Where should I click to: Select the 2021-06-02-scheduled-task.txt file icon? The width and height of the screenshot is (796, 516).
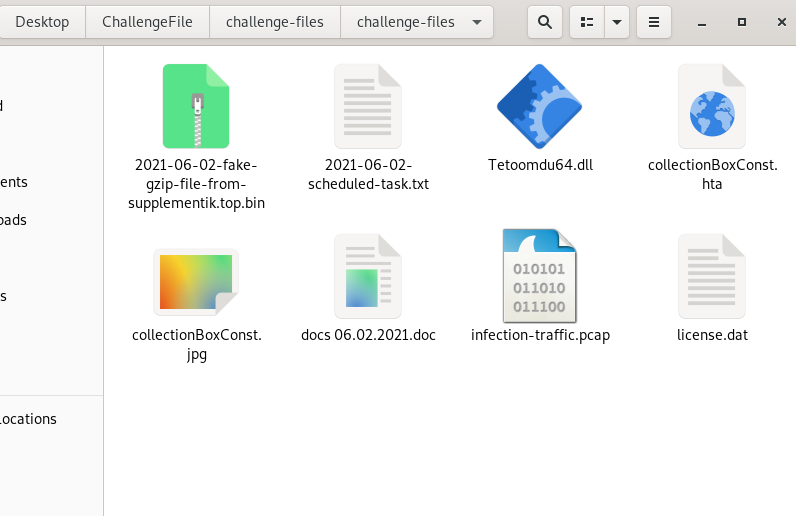368,106
